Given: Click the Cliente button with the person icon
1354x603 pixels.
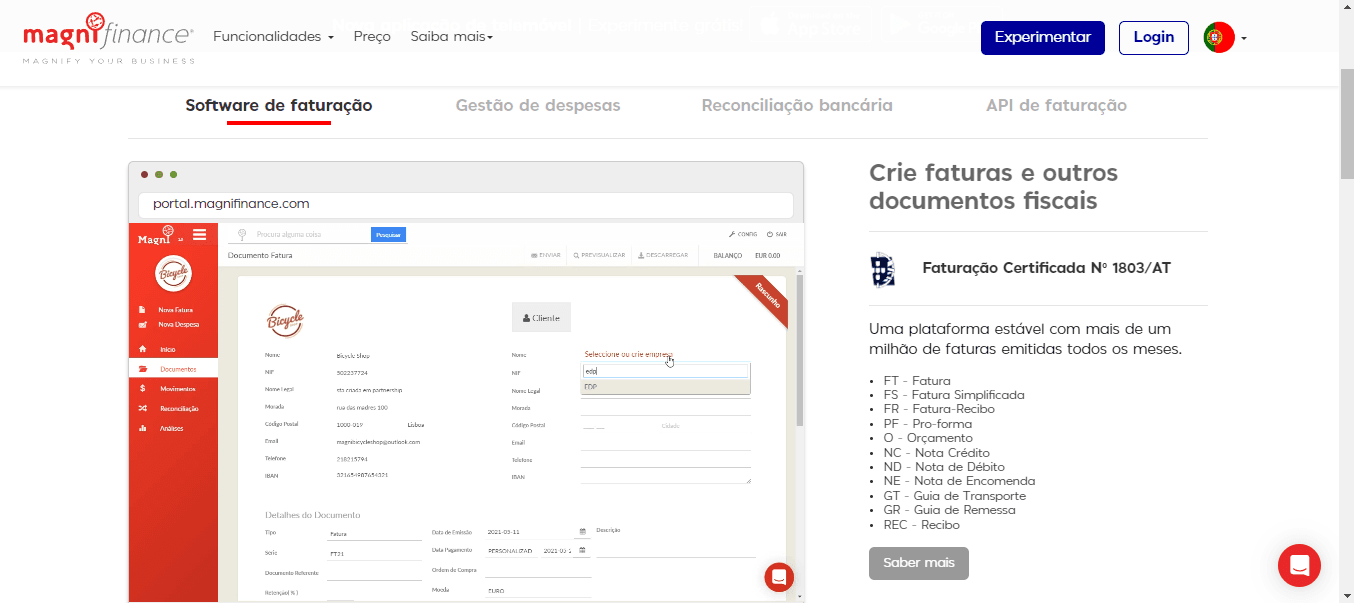Looking at the screenshot, I should 541,317.
